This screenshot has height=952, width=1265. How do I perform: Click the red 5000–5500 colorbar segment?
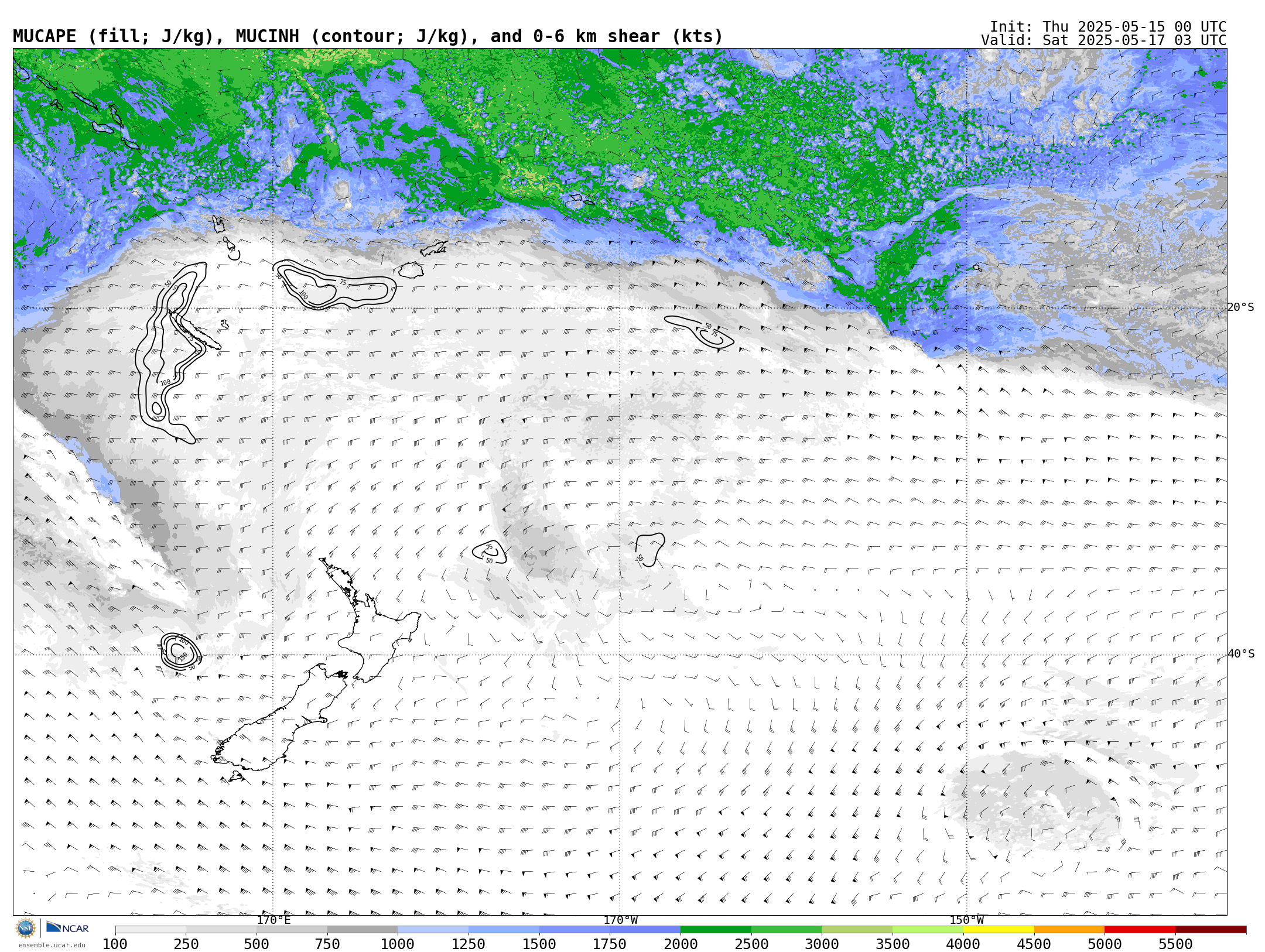tap(1140, 930)
